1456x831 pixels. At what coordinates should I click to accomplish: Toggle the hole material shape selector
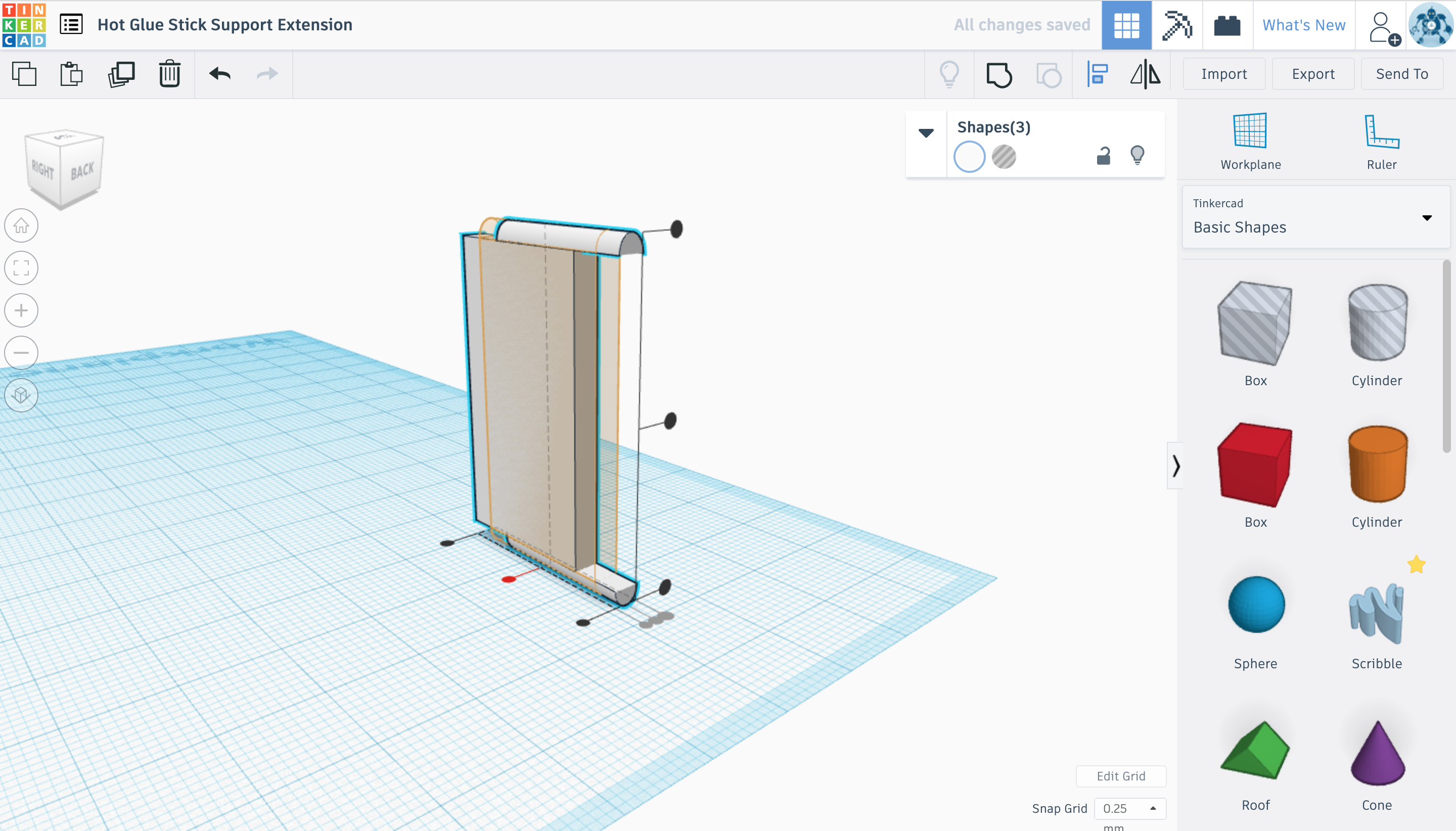point(1004,155)
